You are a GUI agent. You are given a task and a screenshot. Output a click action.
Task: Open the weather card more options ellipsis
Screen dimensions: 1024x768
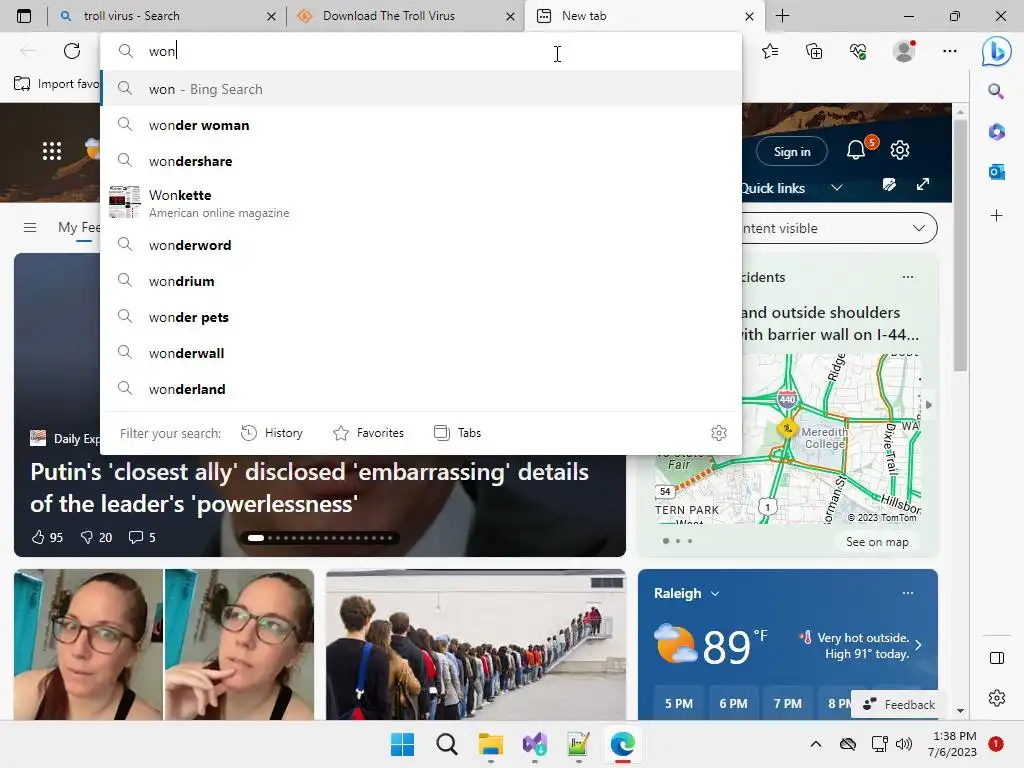(x=908, y=593)
